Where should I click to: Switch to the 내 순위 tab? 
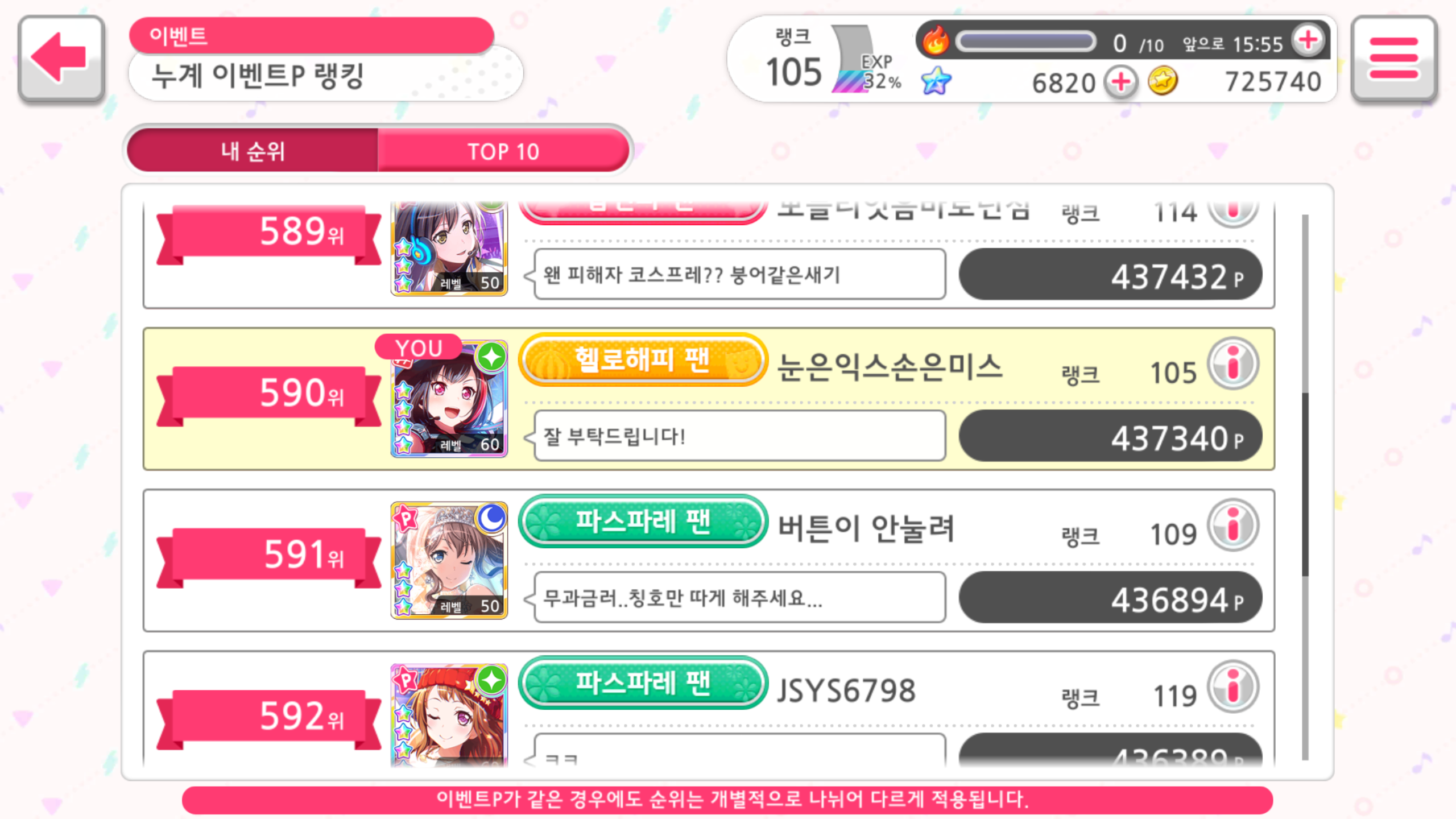coord(253,151)
